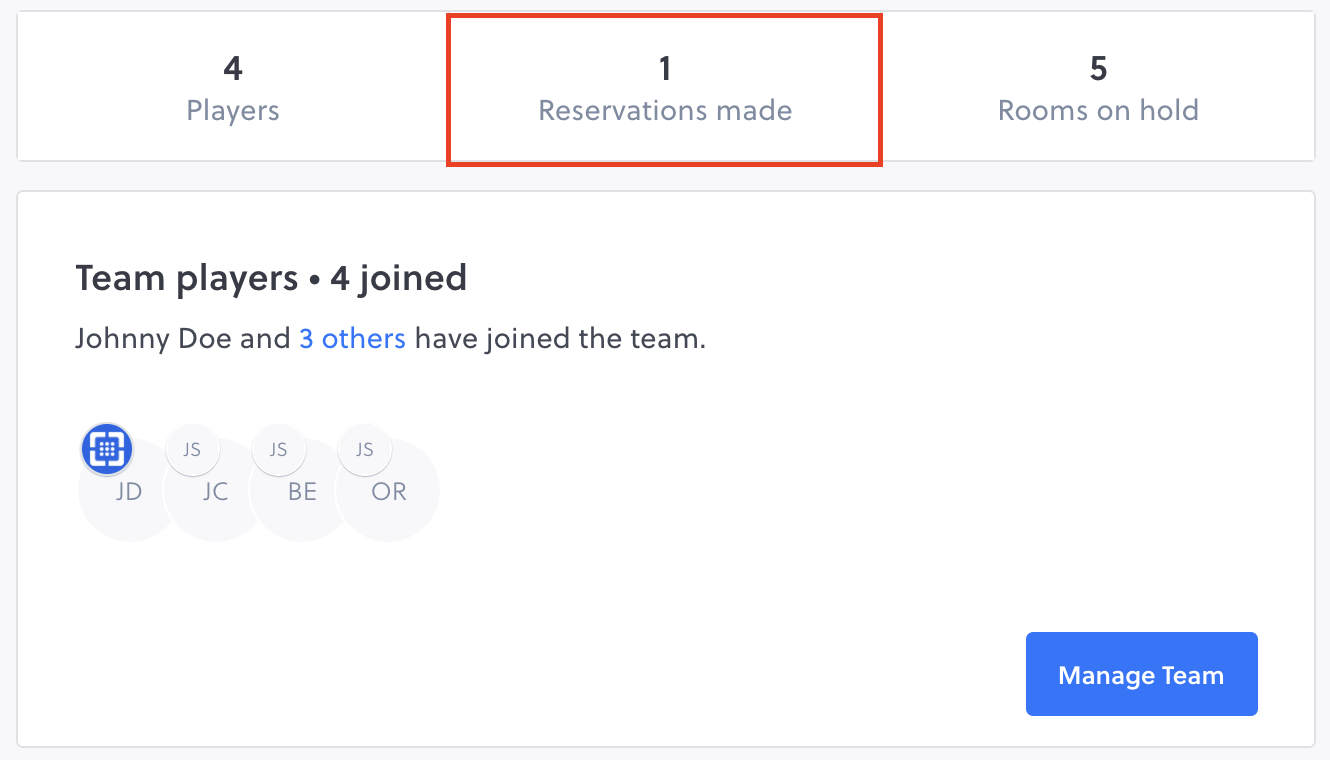Viewport: 1330px width, 760px height.
Task: Switch to the Rooms on hold label
Action: click(x=1098, y=110)
